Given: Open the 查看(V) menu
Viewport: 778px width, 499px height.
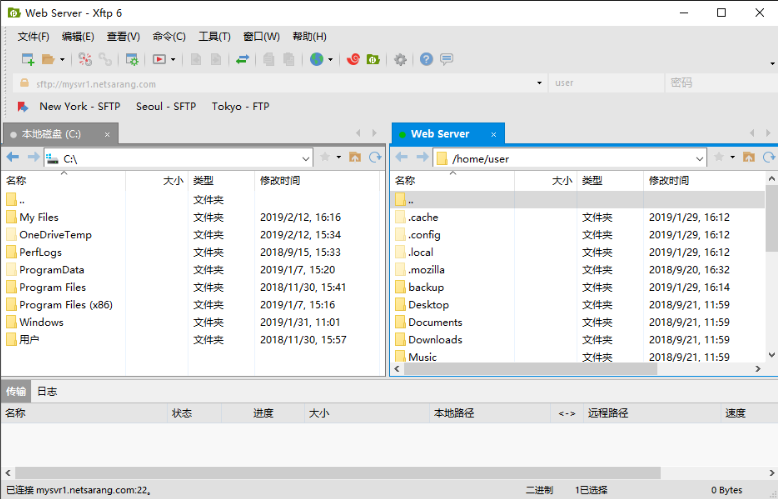Looking at the screenshot, I should coord(123,37).
